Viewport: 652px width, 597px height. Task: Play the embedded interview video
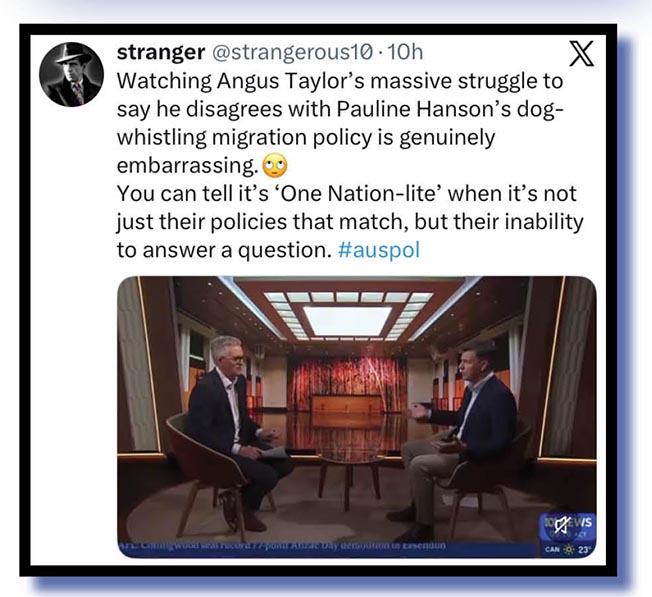[x=357, y=417]
